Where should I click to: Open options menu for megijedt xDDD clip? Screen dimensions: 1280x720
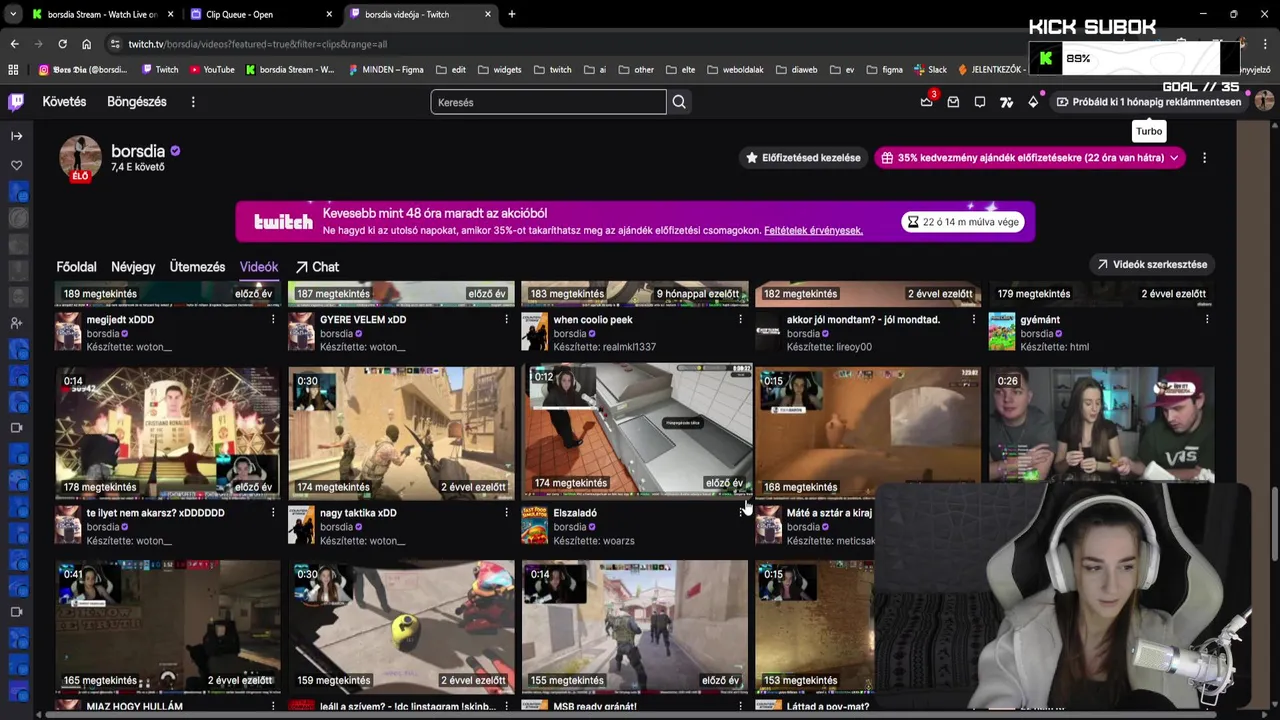coord(273,319)
